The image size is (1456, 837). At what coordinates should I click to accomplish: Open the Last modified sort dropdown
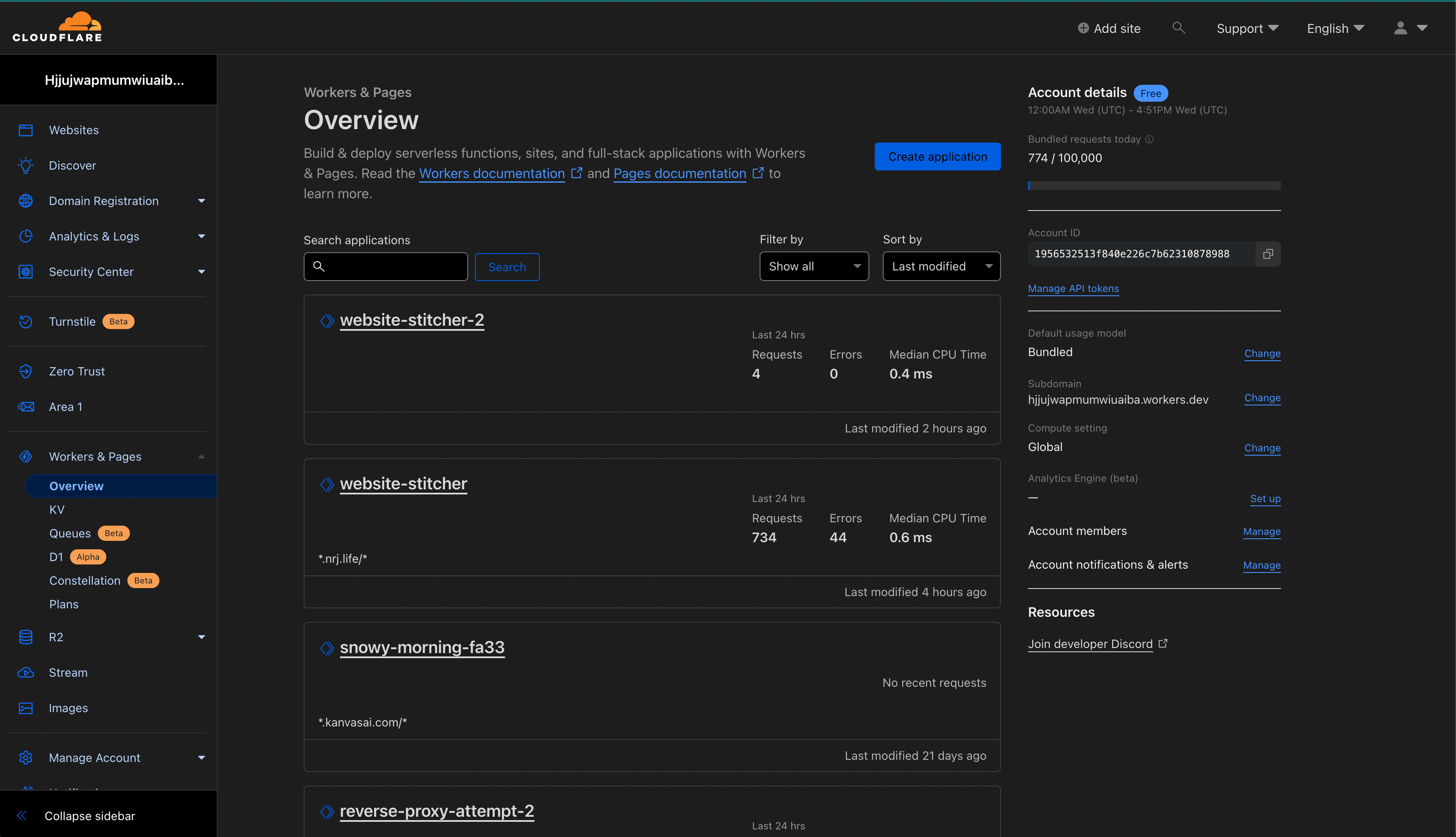941,266
